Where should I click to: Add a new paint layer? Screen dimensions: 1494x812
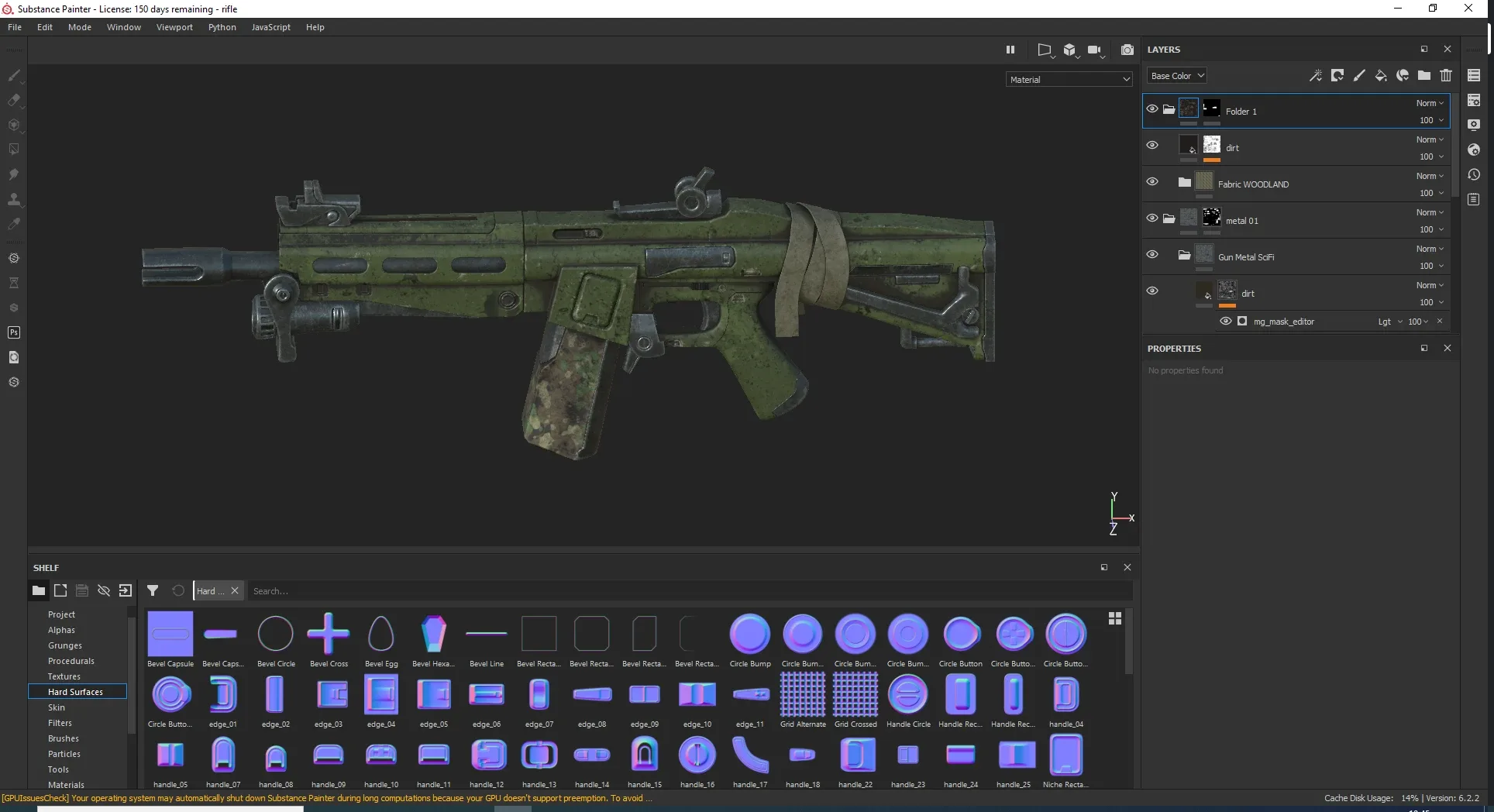pos(1359,75)
